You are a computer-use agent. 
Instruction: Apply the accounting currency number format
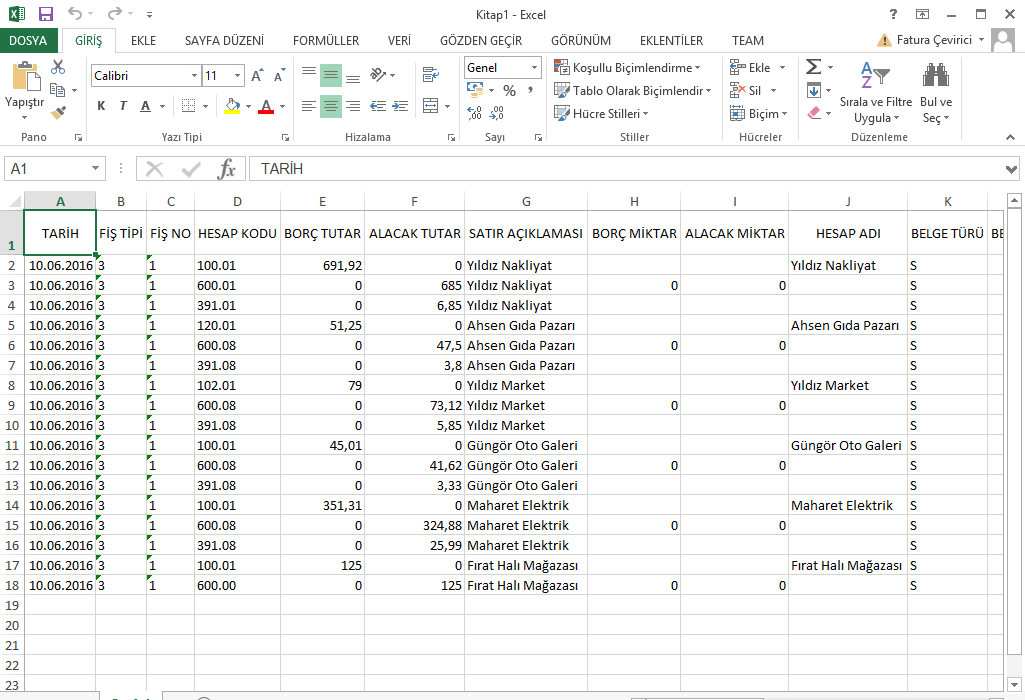tap(475, 90)
